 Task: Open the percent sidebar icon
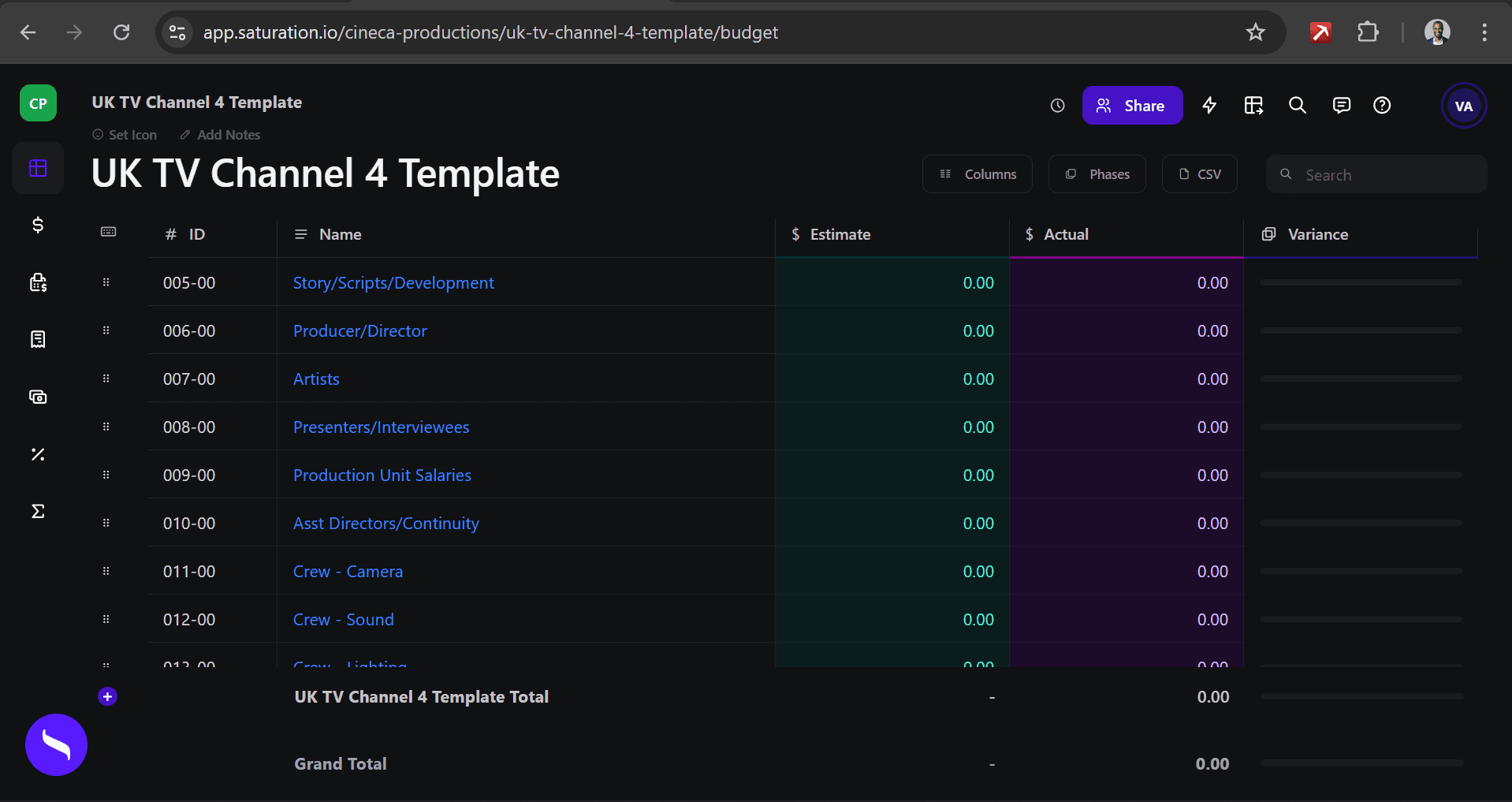pos(38,454)
